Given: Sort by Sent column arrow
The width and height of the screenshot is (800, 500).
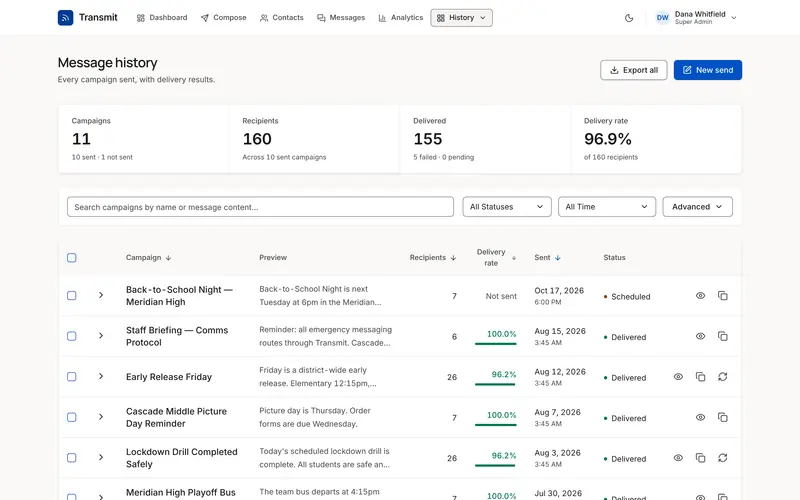Looking at the screenshot, I should 558,258.
